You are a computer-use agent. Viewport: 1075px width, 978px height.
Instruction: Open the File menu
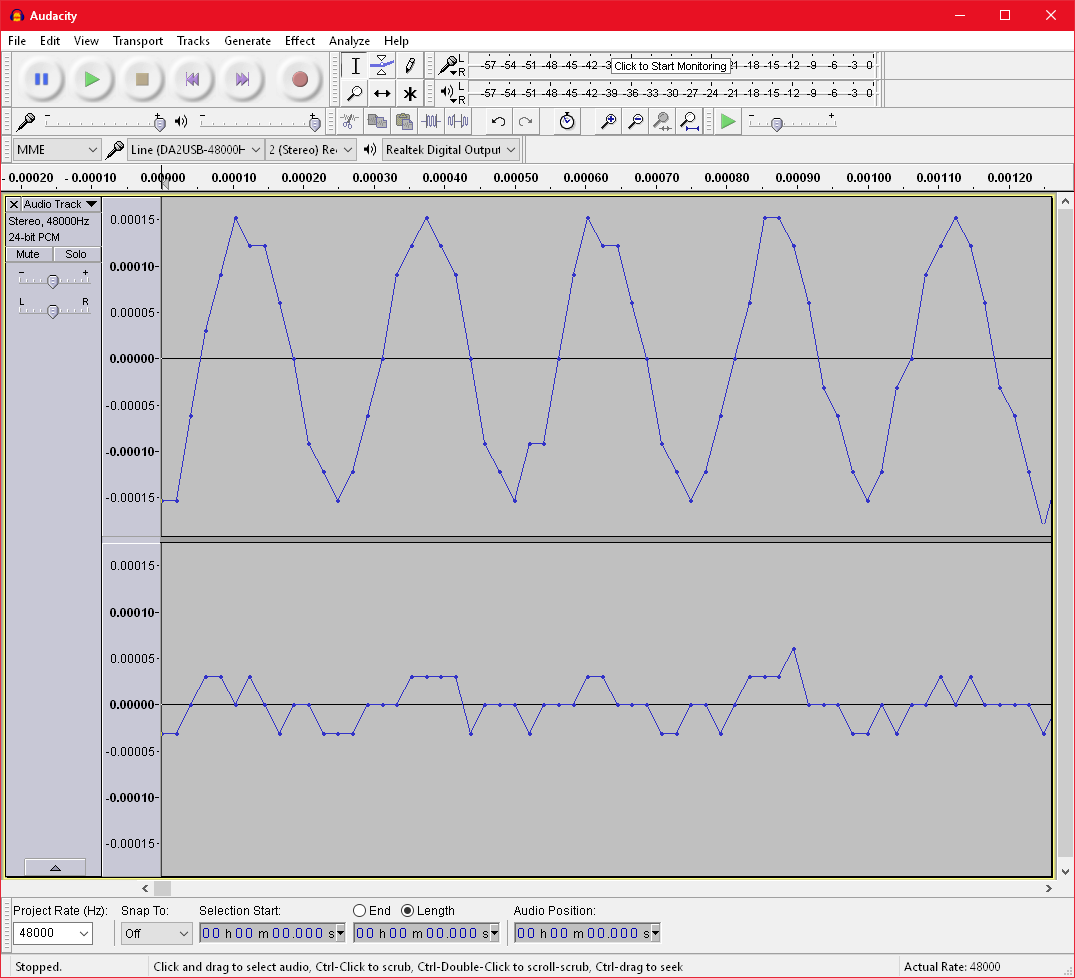coord(17,41)
